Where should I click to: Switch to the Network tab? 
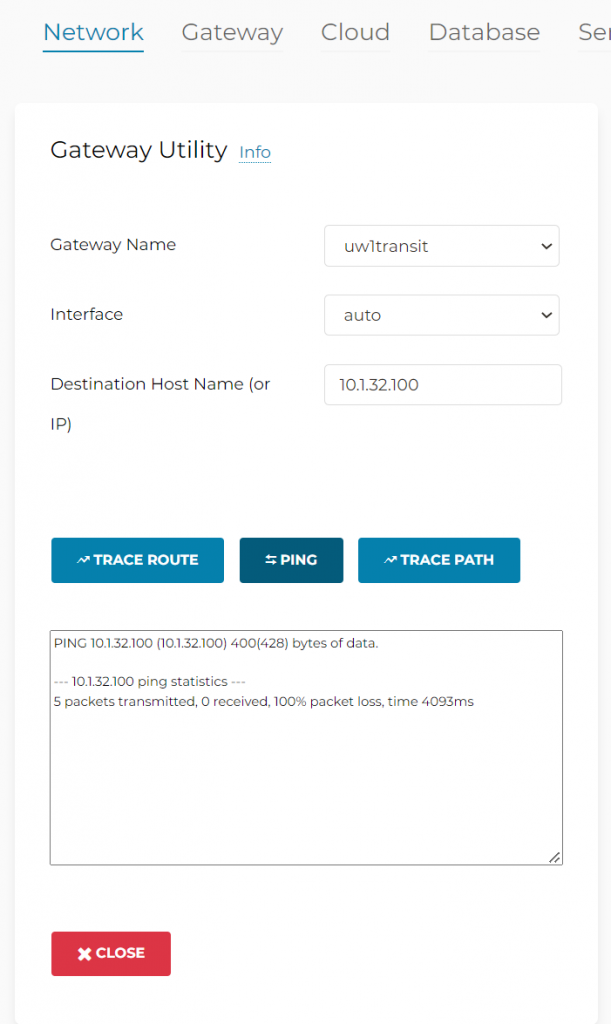click(93, 32)
